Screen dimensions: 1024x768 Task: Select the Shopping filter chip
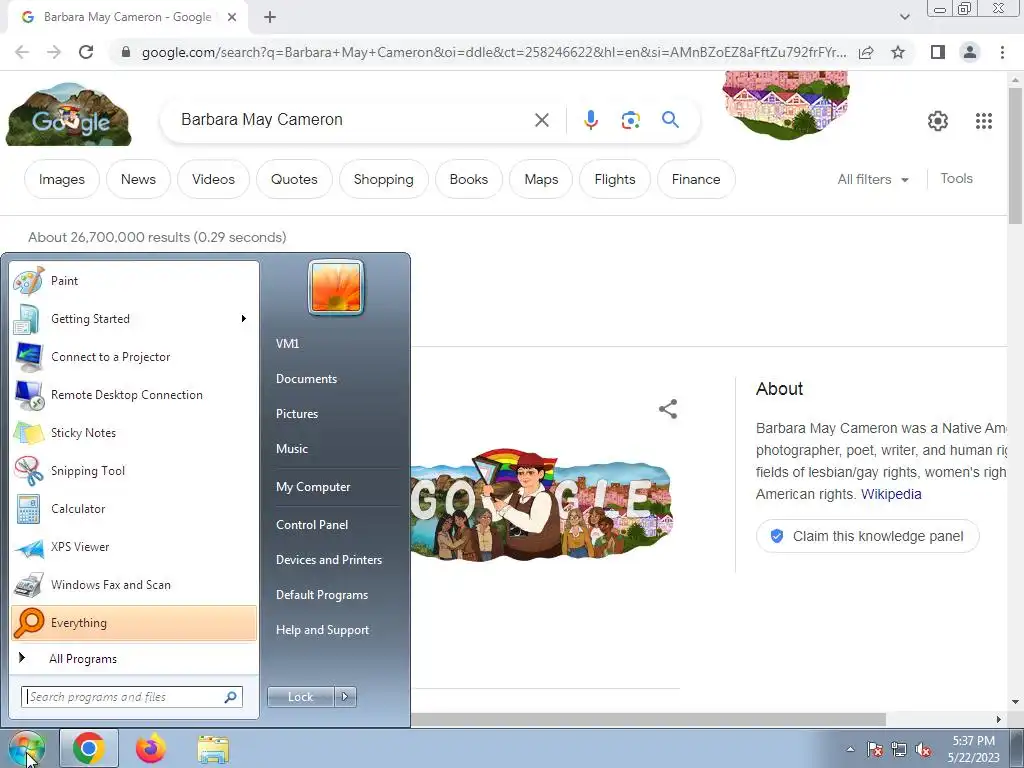coord(383,179)
